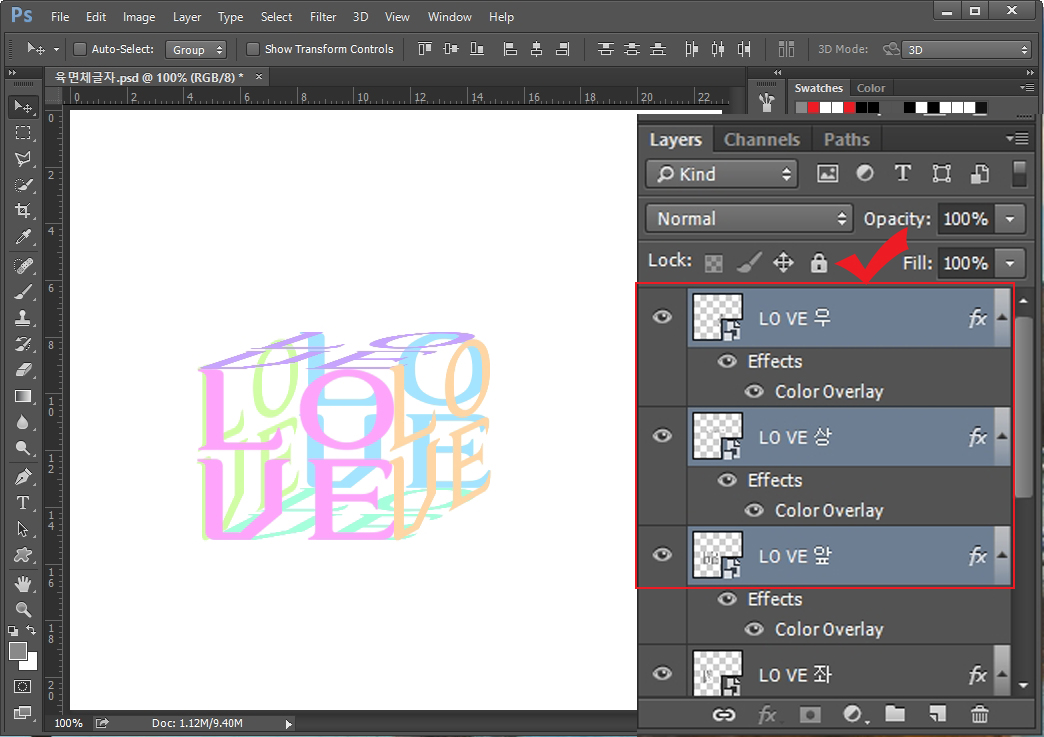Collapse effects of the LO VE 앞 layer

click(1002, 555)
